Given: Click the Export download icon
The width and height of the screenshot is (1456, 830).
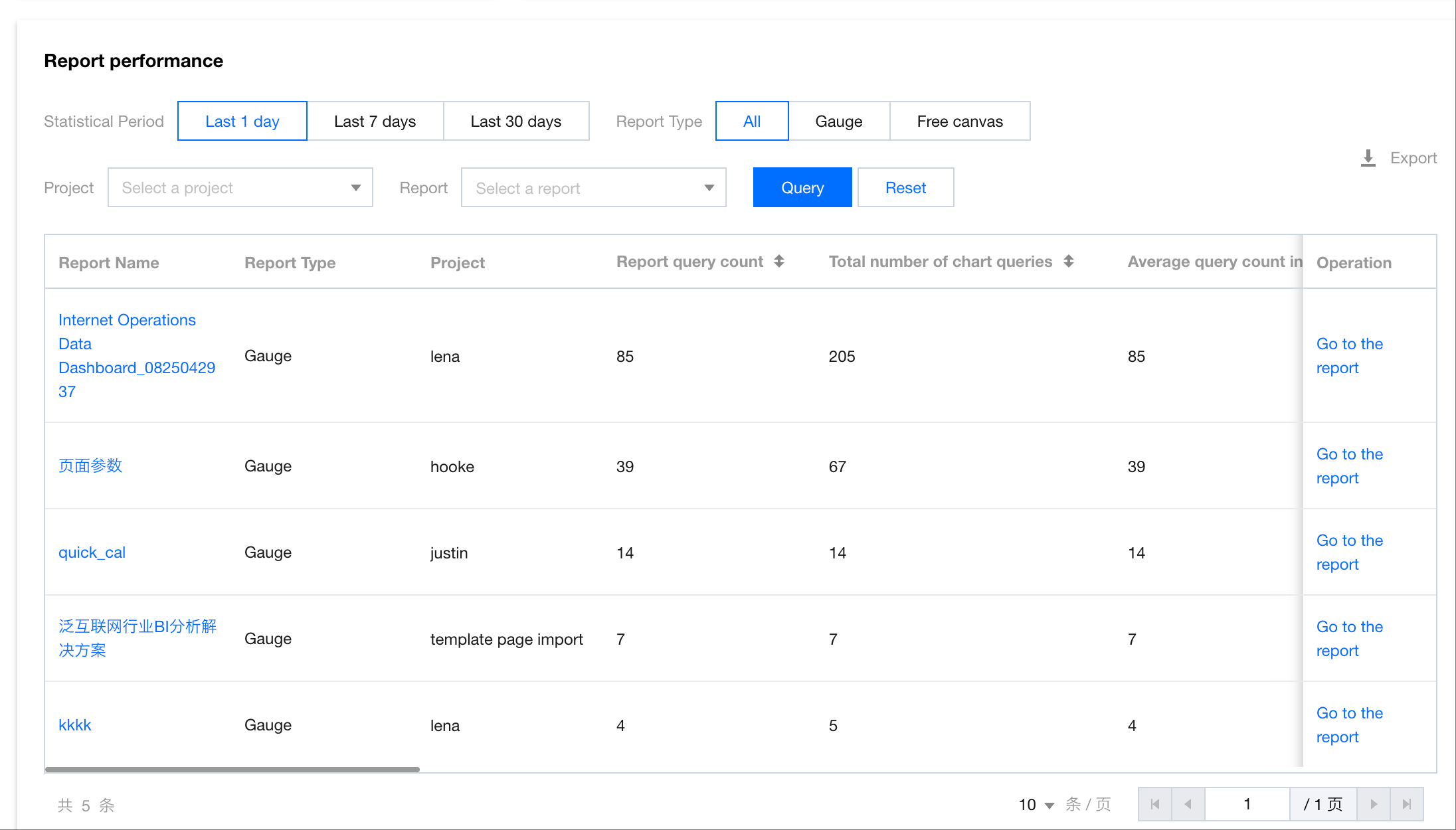Looking at the screenshot, I should click(1368, 158).
